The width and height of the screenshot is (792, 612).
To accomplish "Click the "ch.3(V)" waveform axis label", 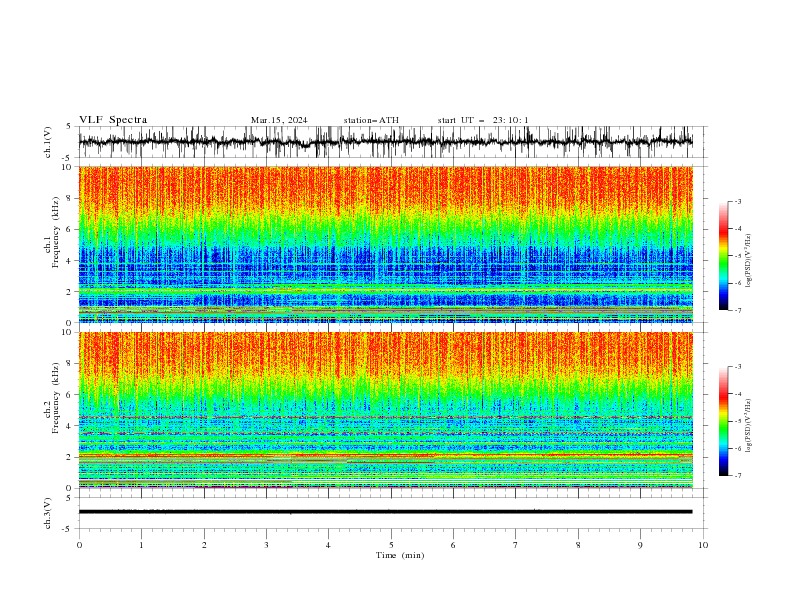I will coord(48,513).
